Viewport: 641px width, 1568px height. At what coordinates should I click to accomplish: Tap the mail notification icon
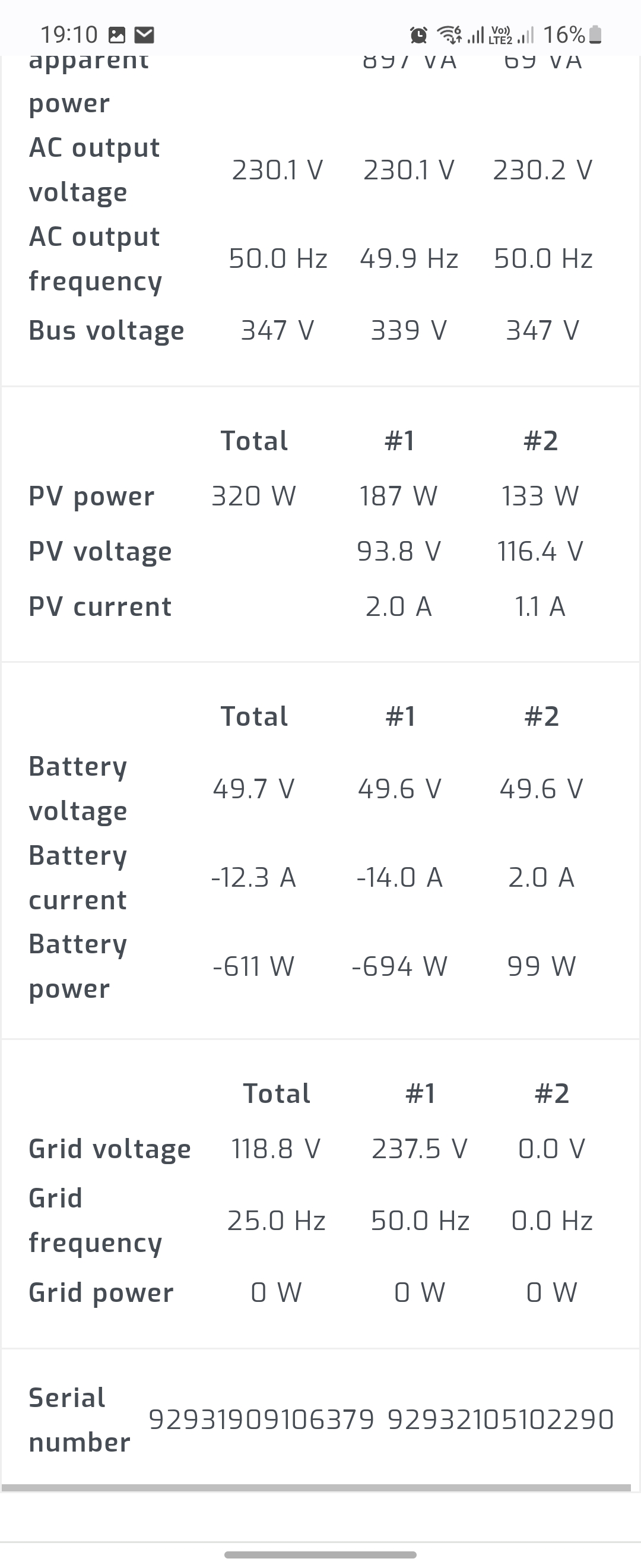pyautogui.click(x=144, y=35)
